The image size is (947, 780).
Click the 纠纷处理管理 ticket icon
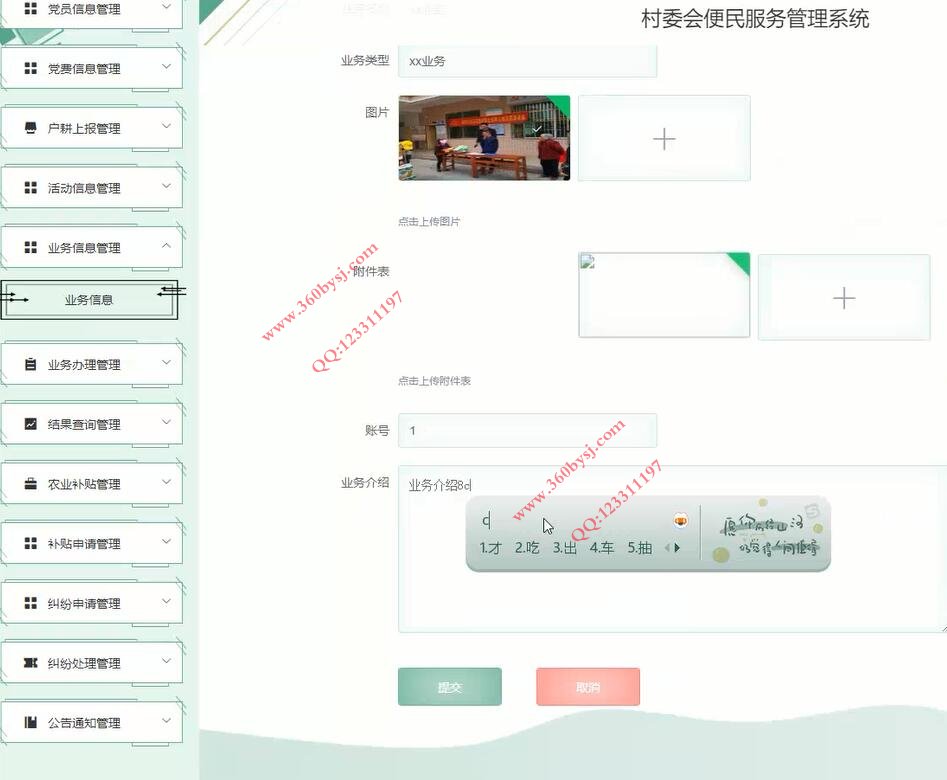31,663
